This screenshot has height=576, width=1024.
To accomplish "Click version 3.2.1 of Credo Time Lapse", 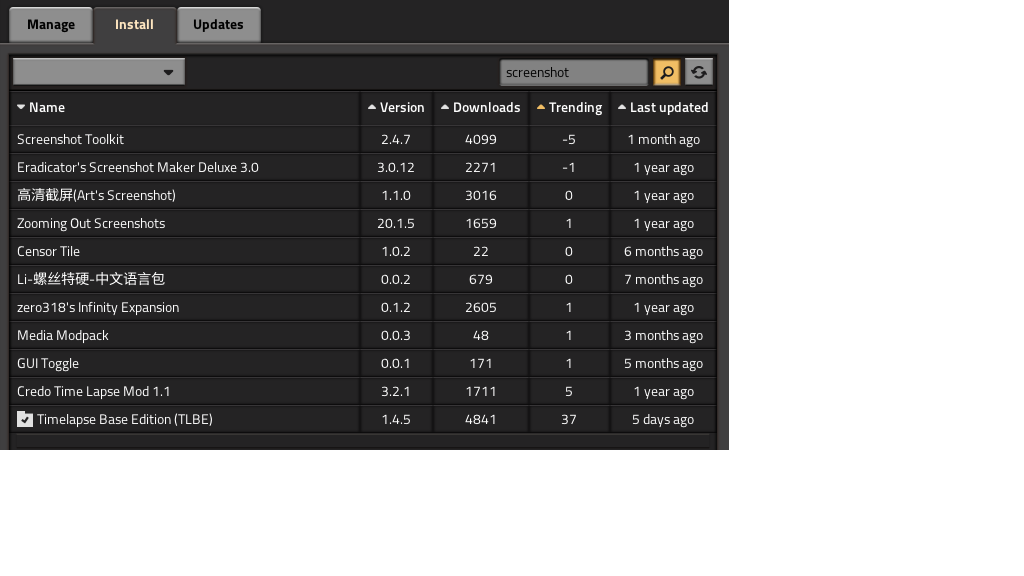I will [396, 391].
